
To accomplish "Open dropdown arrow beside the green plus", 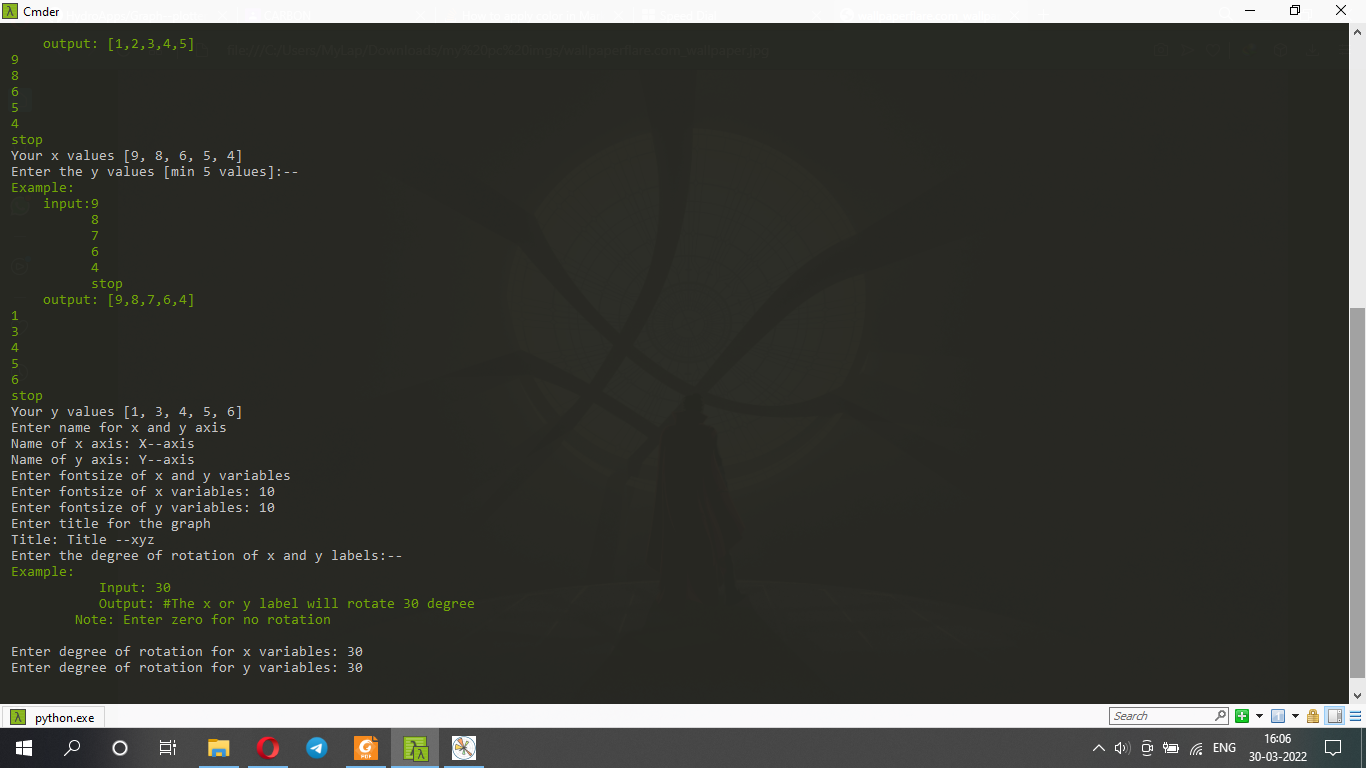I will pyautogui.click(x=1259, y=716).
